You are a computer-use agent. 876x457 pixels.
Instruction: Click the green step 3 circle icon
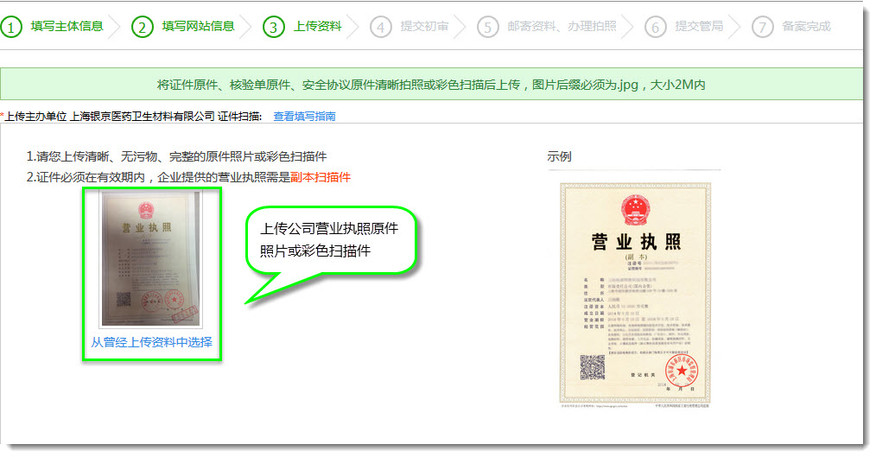274,27
